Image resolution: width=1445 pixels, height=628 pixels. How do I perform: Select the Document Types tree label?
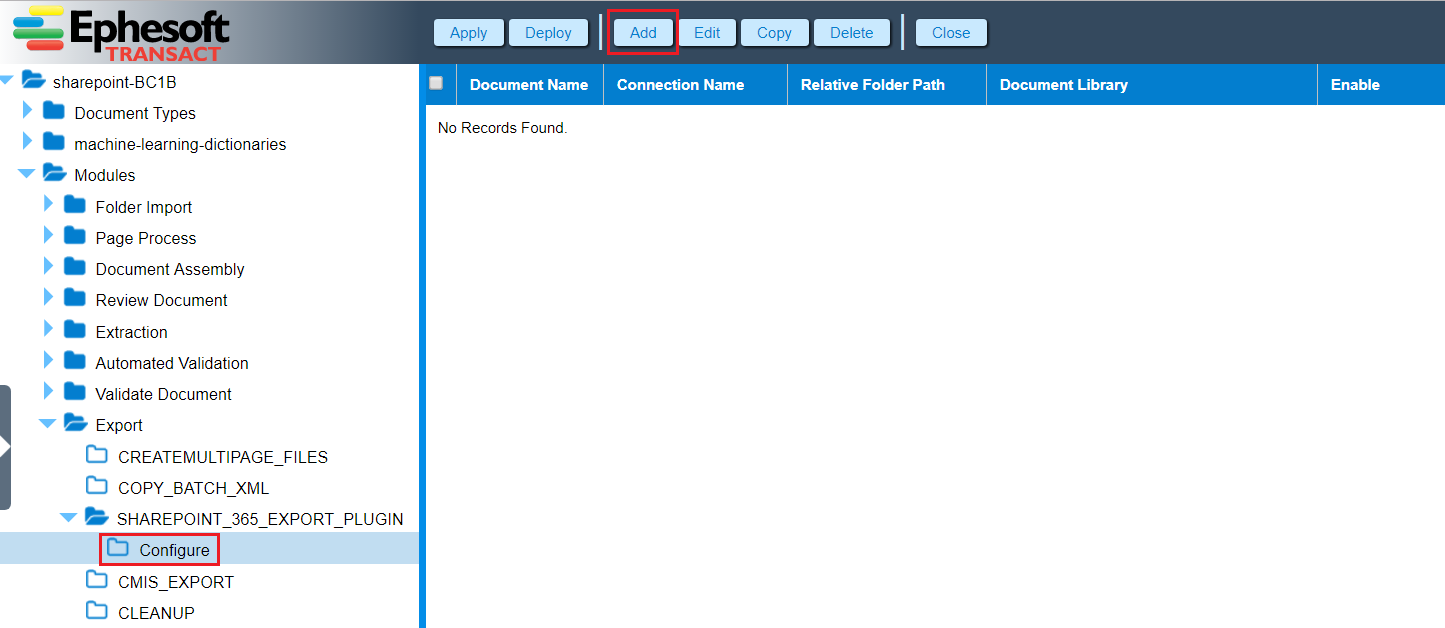click(135, 113)
